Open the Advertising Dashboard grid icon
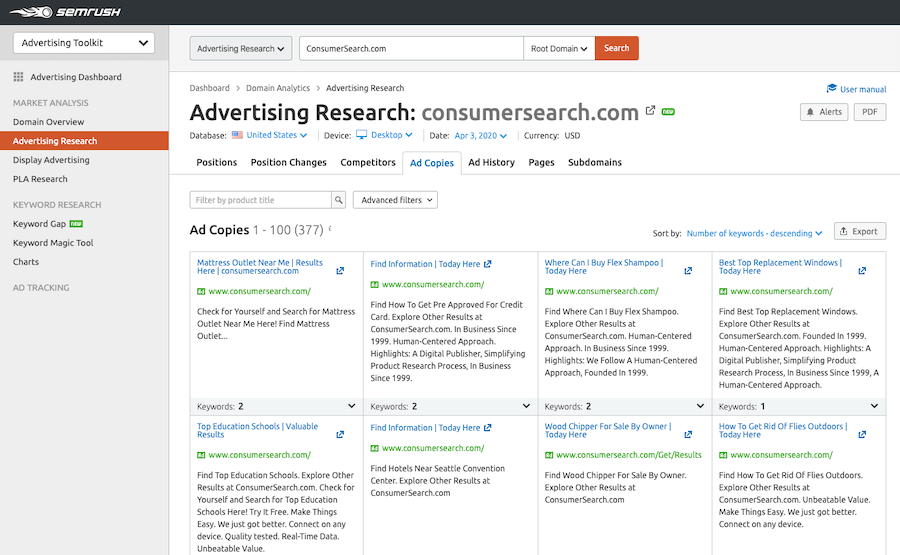900x555 pixels. (x=18, y=77)
